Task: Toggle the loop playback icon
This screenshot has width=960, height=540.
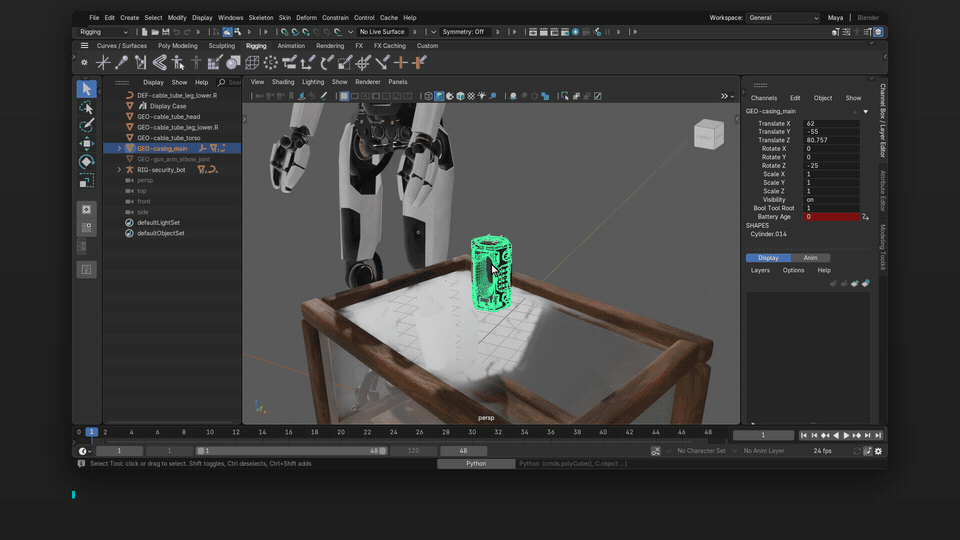Action: click(857, 451)
